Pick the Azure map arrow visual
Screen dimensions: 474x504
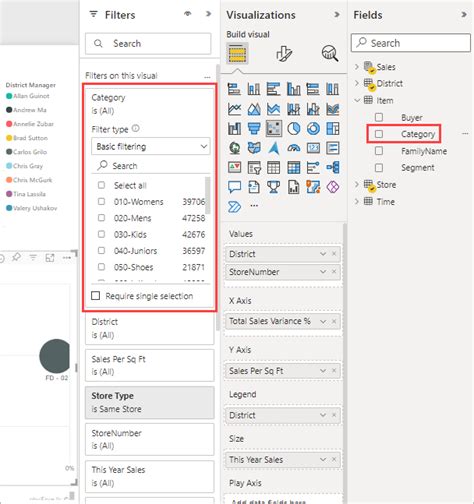coord(274,148)
